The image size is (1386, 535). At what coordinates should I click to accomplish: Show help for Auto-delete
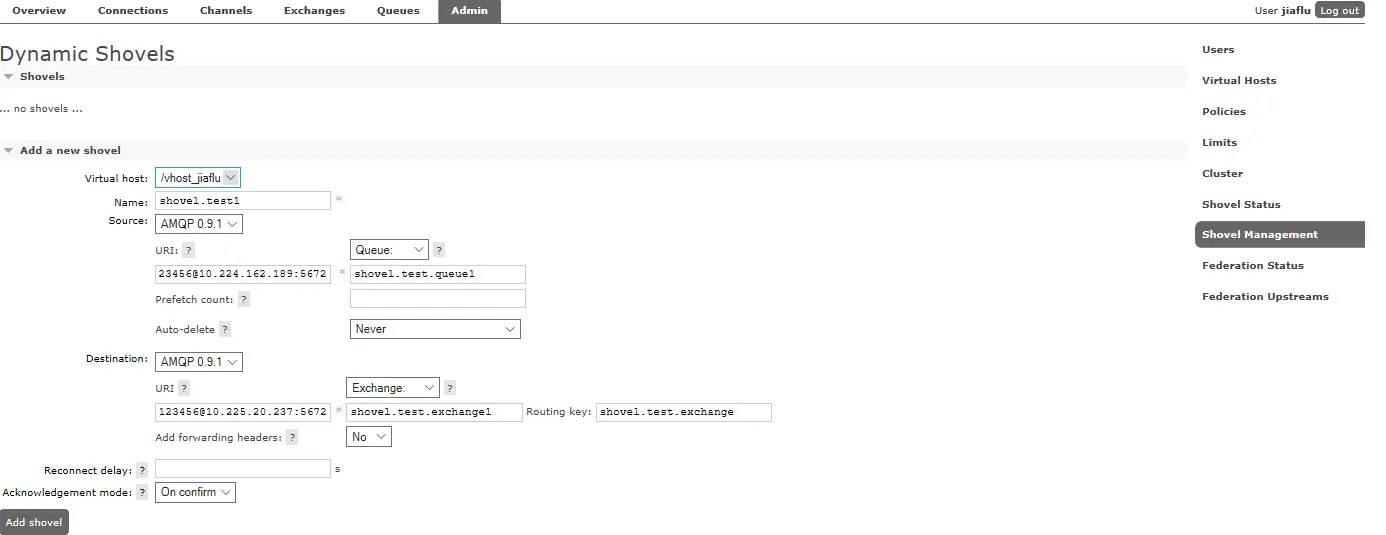point(225,329)
